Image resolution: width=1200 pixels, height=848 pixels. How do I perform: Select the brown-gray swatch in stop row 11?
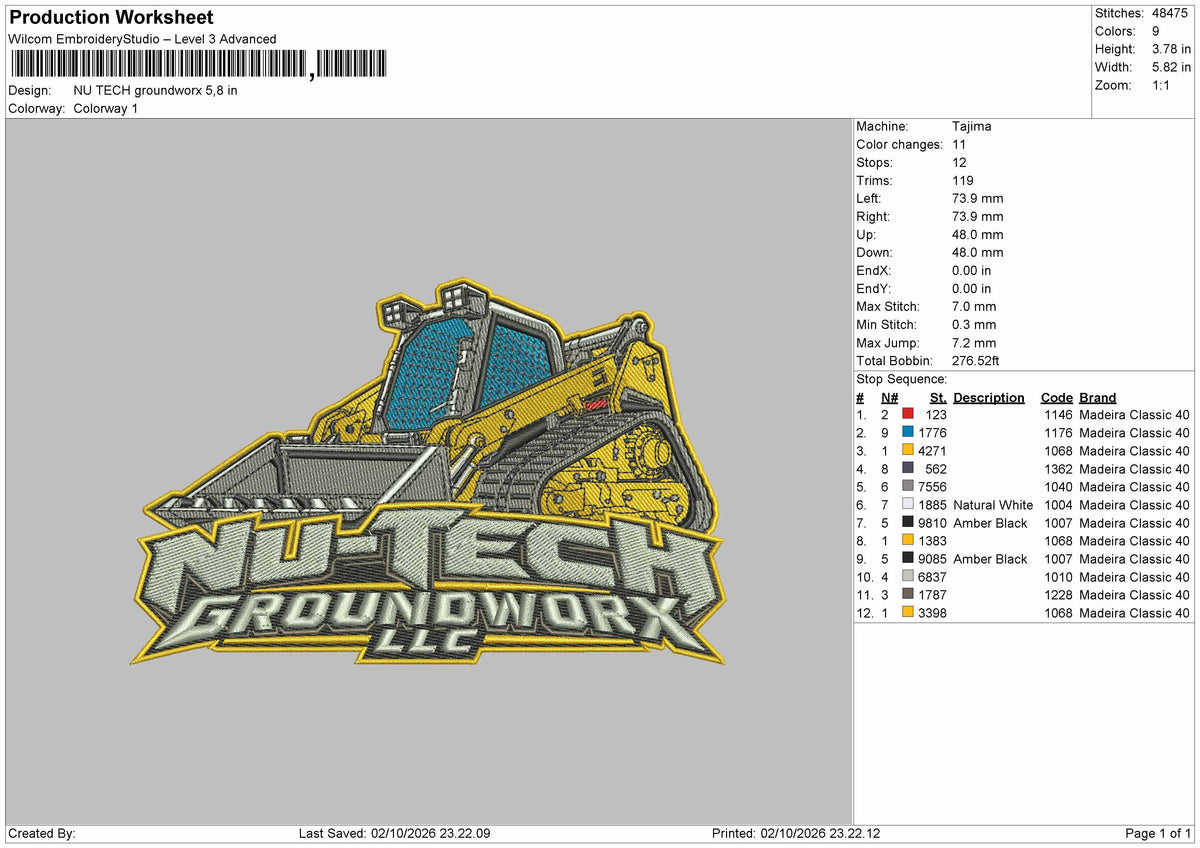[x=907, y=594]
